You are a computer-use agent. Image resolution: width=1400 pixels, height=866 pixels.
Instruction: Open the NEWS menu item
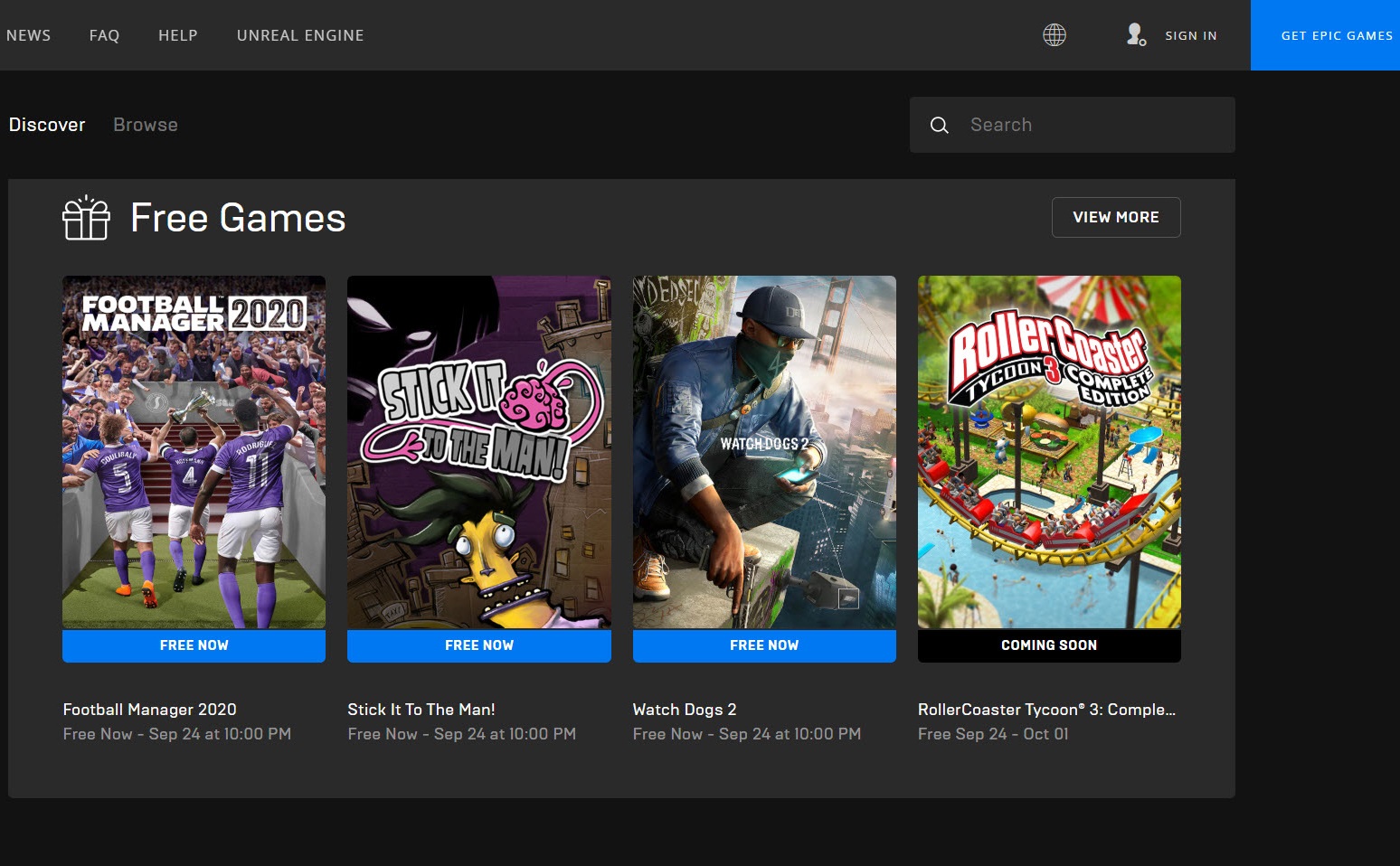28,35
